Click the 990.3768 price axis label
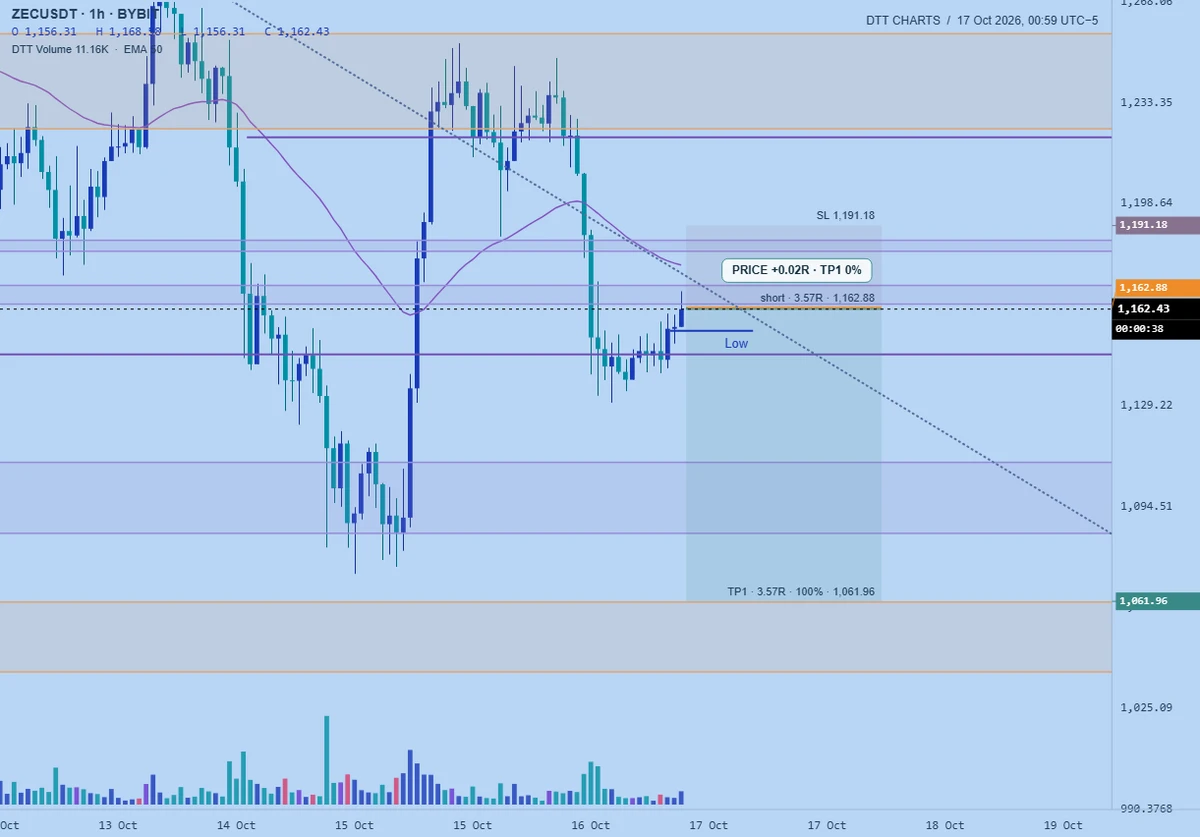The width and height of the screenshot is (1200, 837). pos(1146,809)
